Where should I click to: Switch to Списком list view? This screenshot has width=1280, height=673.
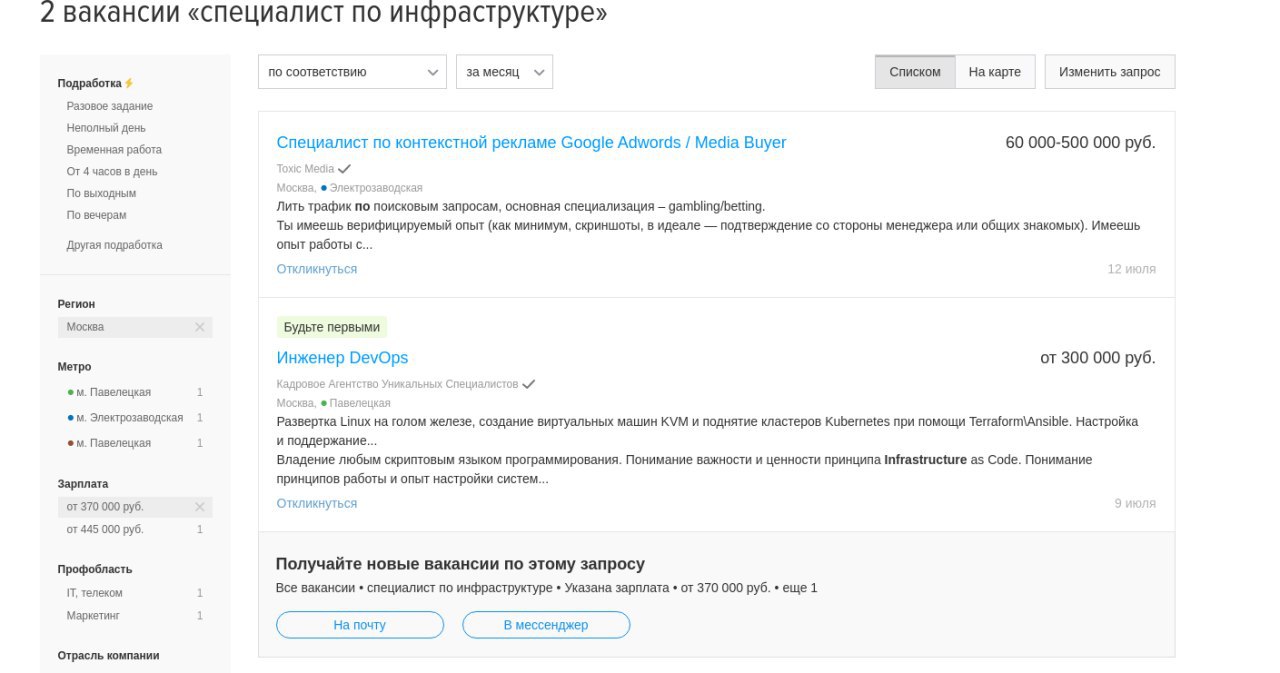pos(915,72)
